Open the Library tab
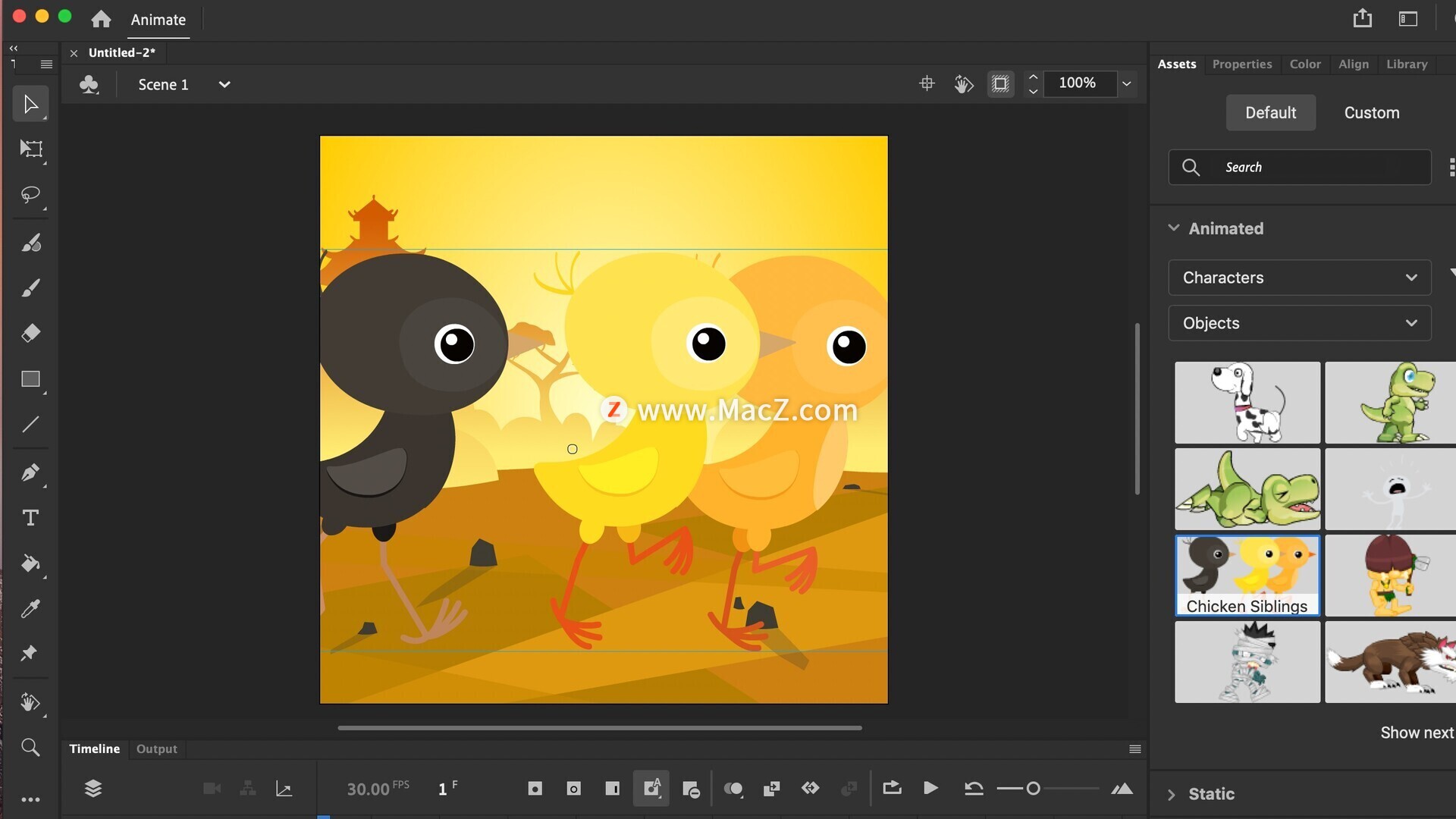 [1406, 64]
